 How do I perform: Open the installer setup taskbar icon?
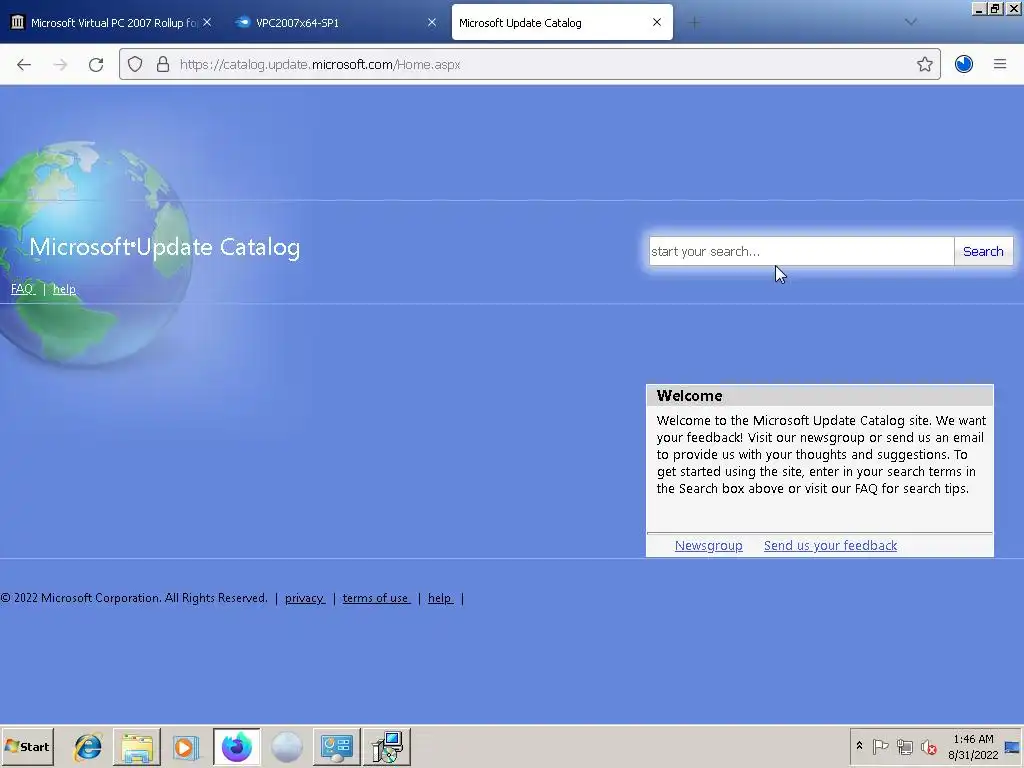click(387, 746)
